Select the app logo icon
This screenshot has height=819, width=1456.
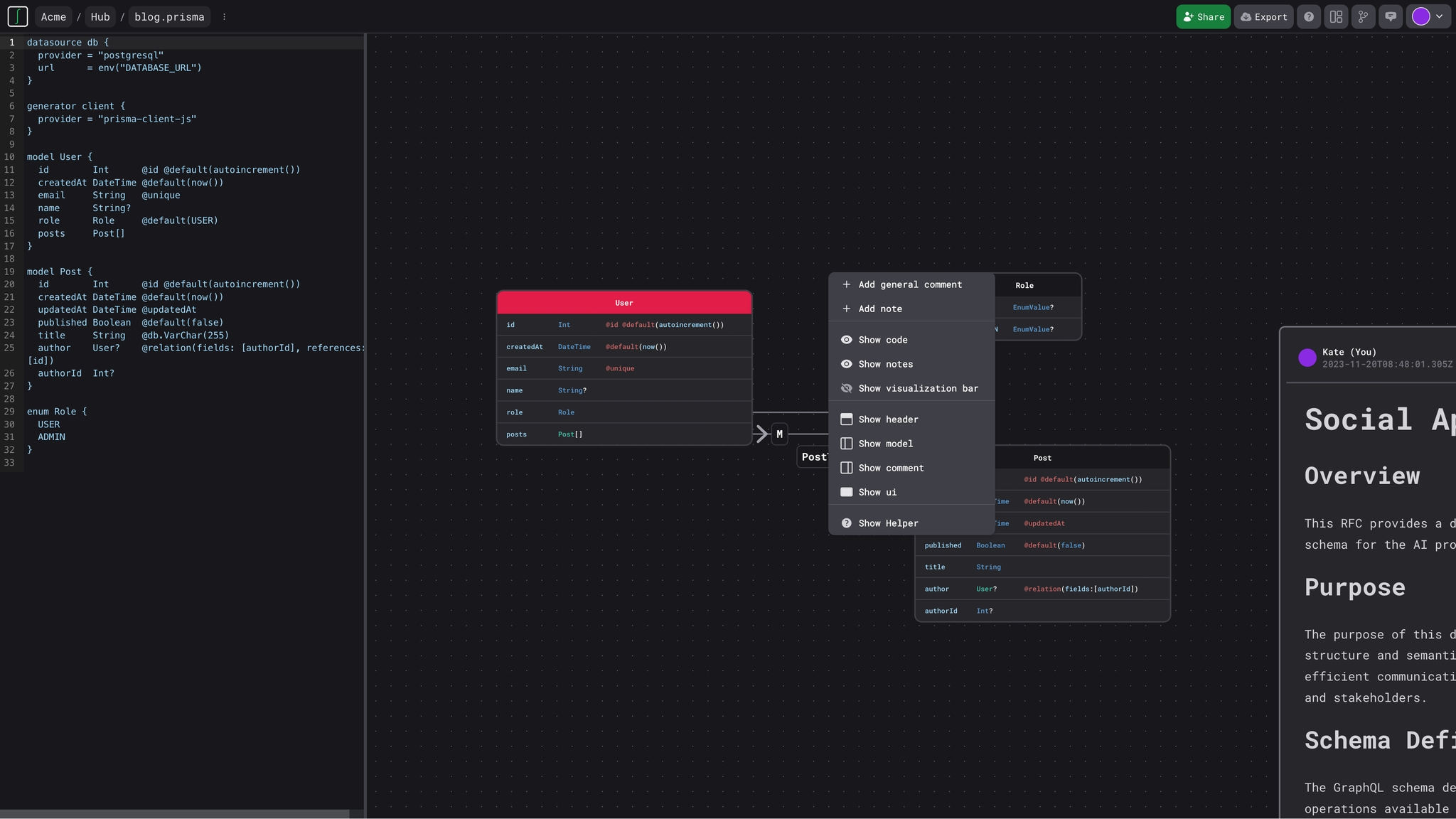[x=18, y=16]
